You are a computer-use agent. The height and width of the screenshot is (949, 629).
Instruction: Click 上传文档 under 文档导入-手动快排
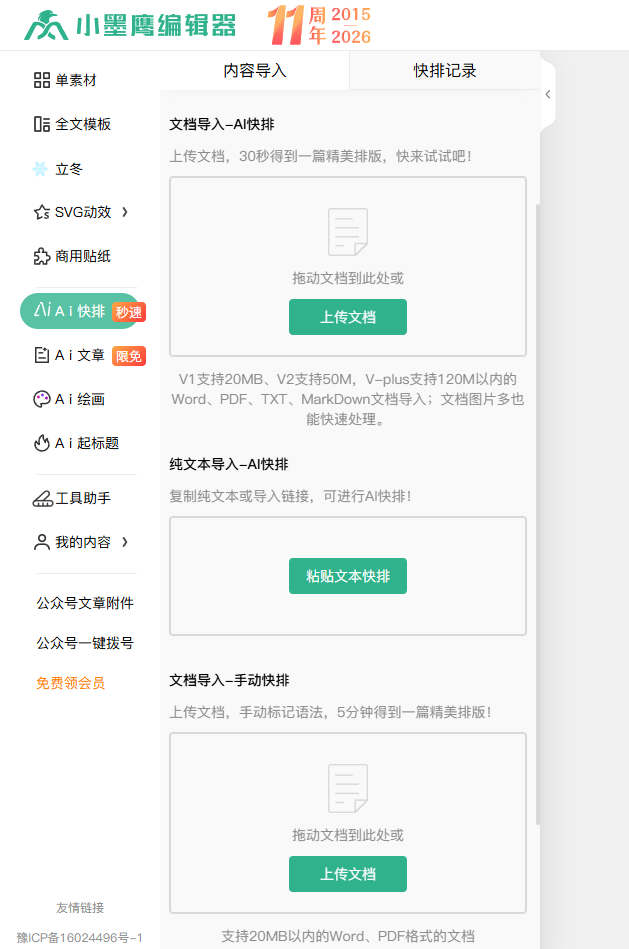tap(347, 873)
